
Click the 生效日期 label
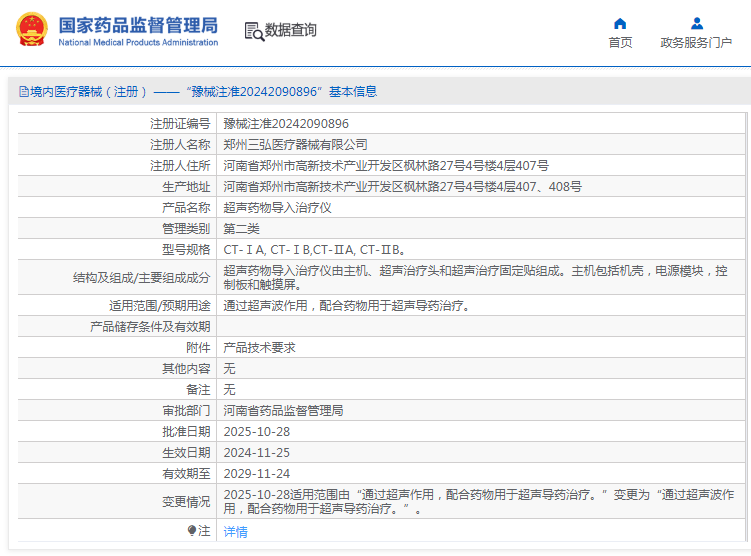tap(186, 453)
